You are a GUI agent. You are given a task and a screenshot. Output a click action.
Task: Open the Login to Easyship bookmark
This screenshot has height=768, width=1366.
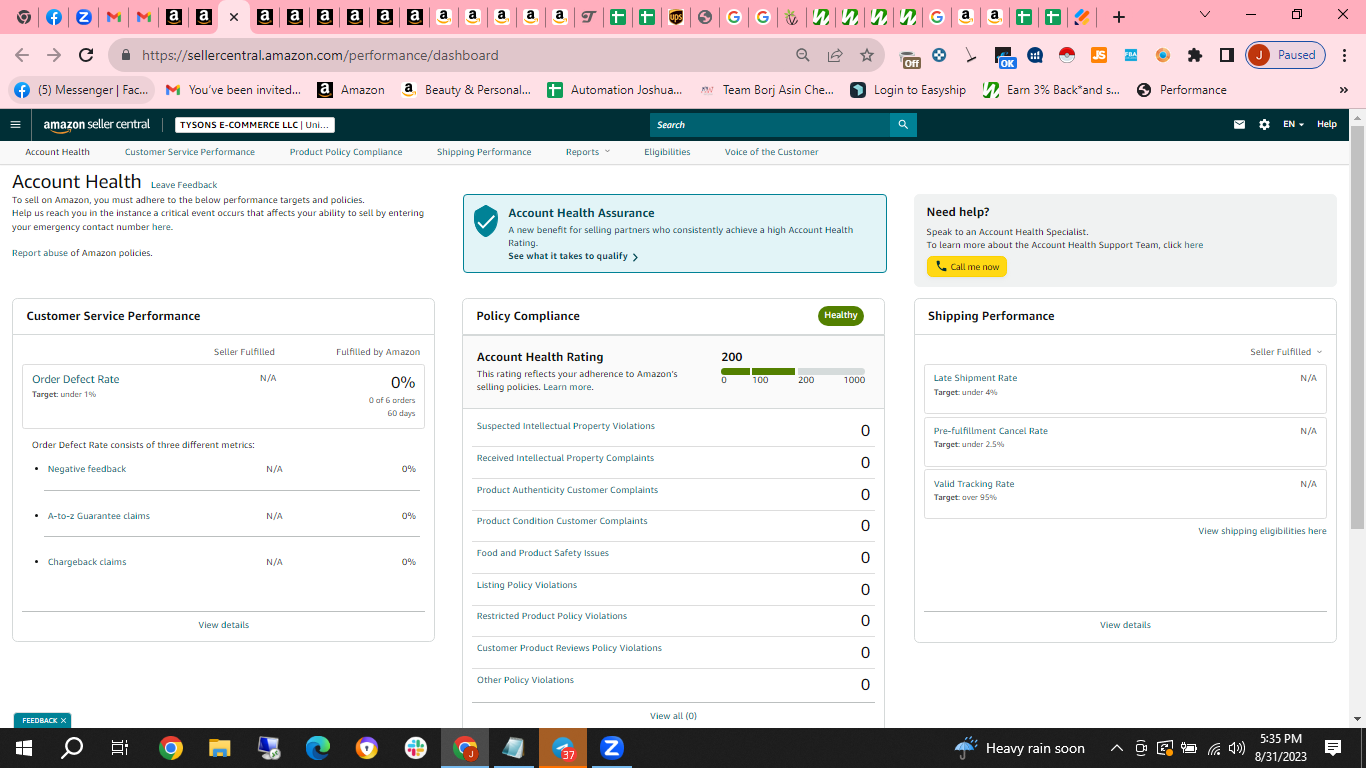tap(908, 90)
